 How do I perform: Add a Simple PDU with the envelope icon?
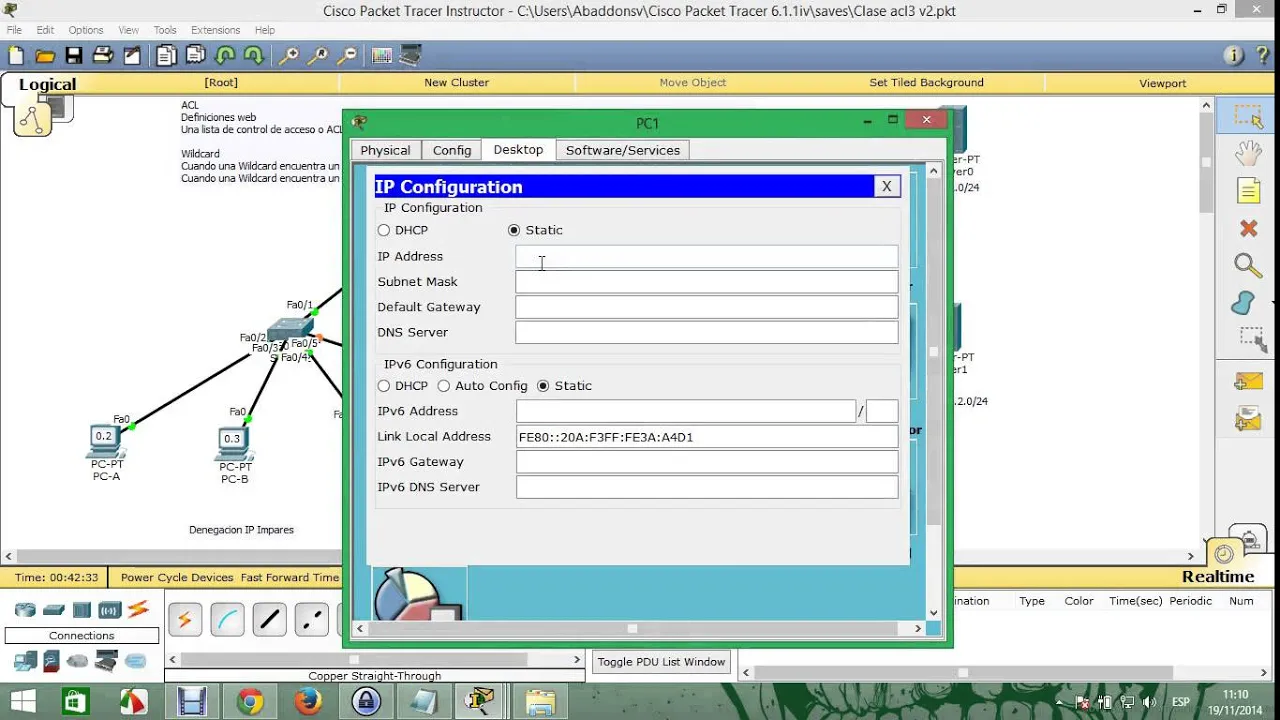[1248, 382]
